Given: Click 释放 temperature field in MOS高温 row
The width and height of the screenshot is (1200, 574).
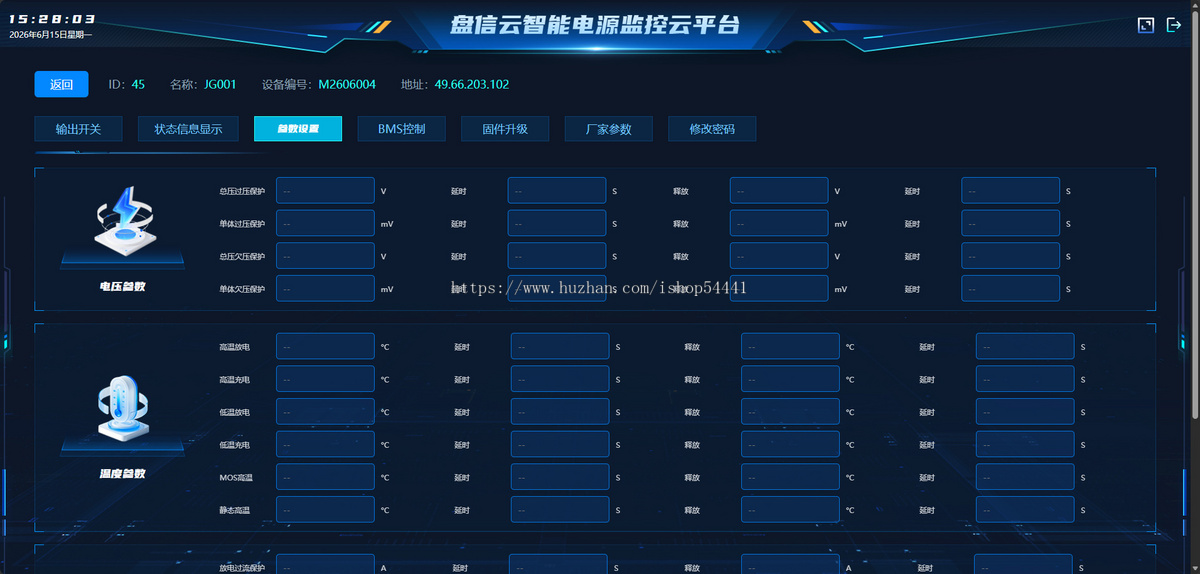Looking at the screenshot, I should (x=790, y=477).
